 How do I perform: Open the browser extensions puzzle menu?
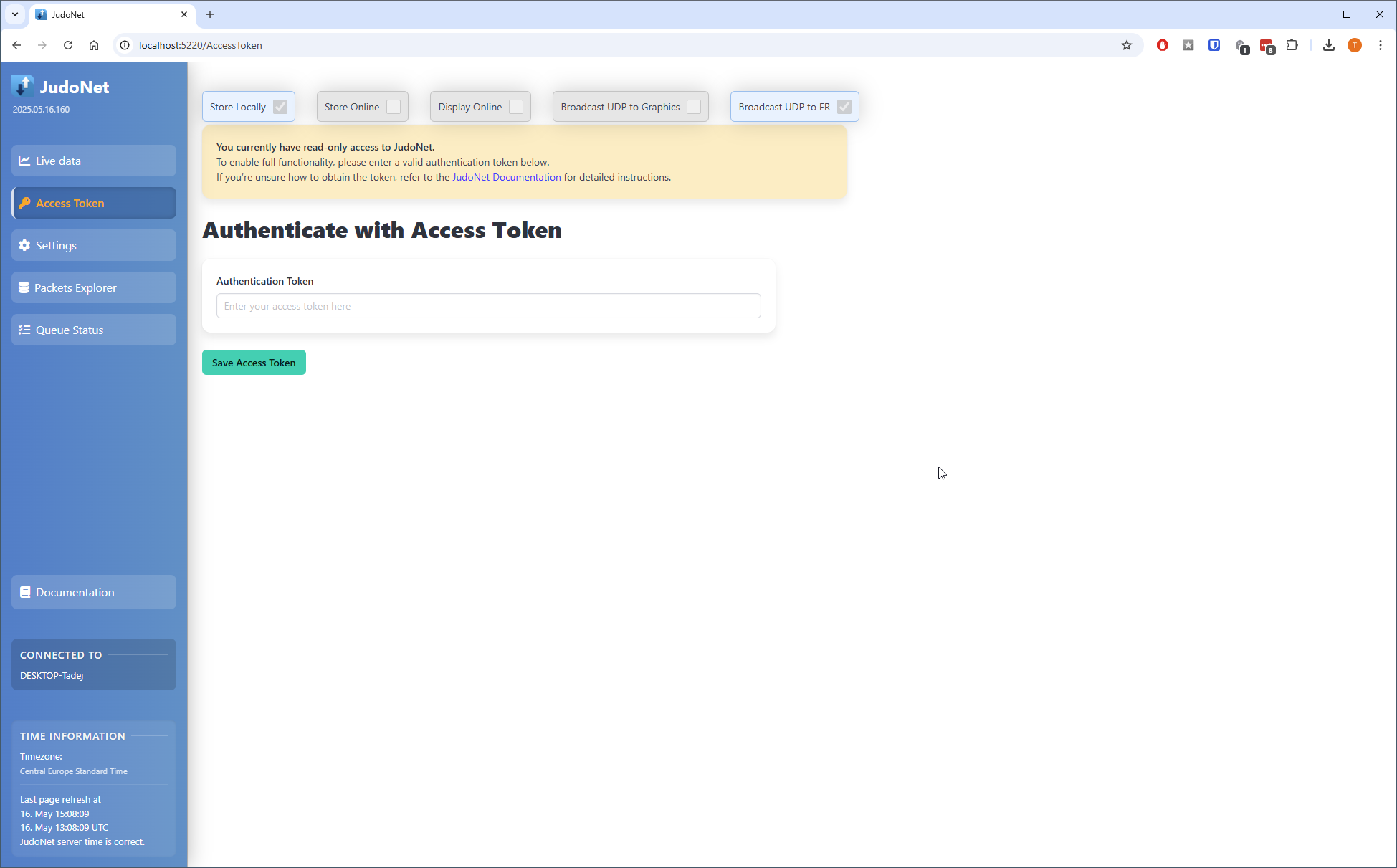(x=1292, y=45)
